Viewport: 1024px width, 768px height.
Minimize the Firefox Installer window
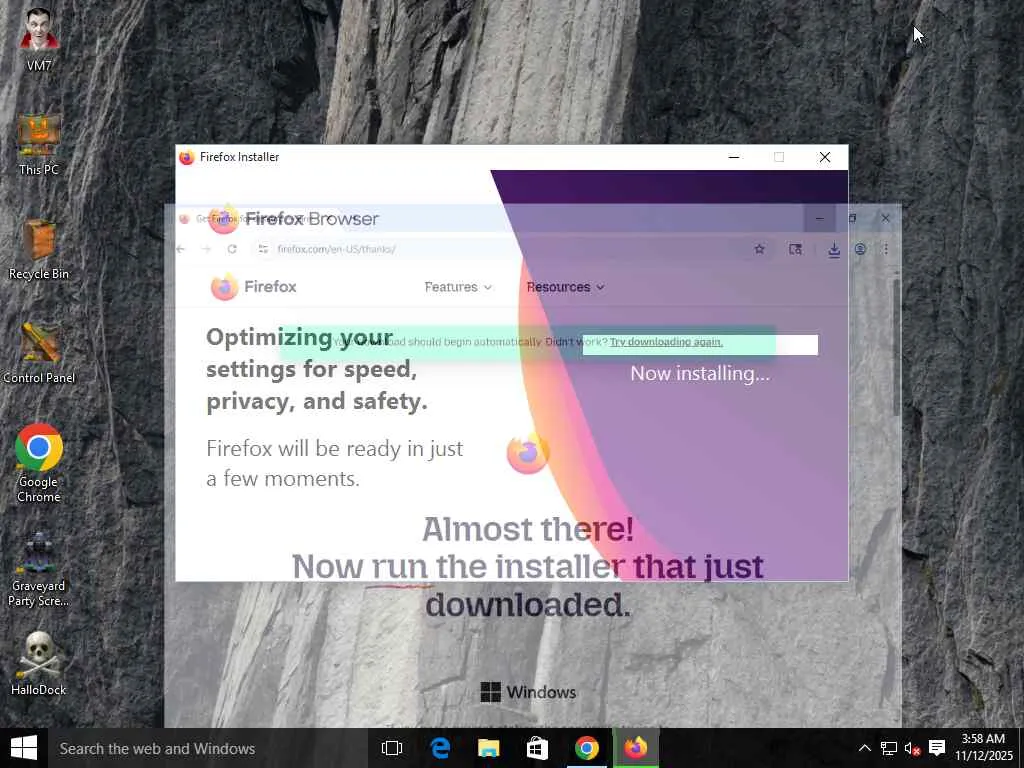pos(734,157)
